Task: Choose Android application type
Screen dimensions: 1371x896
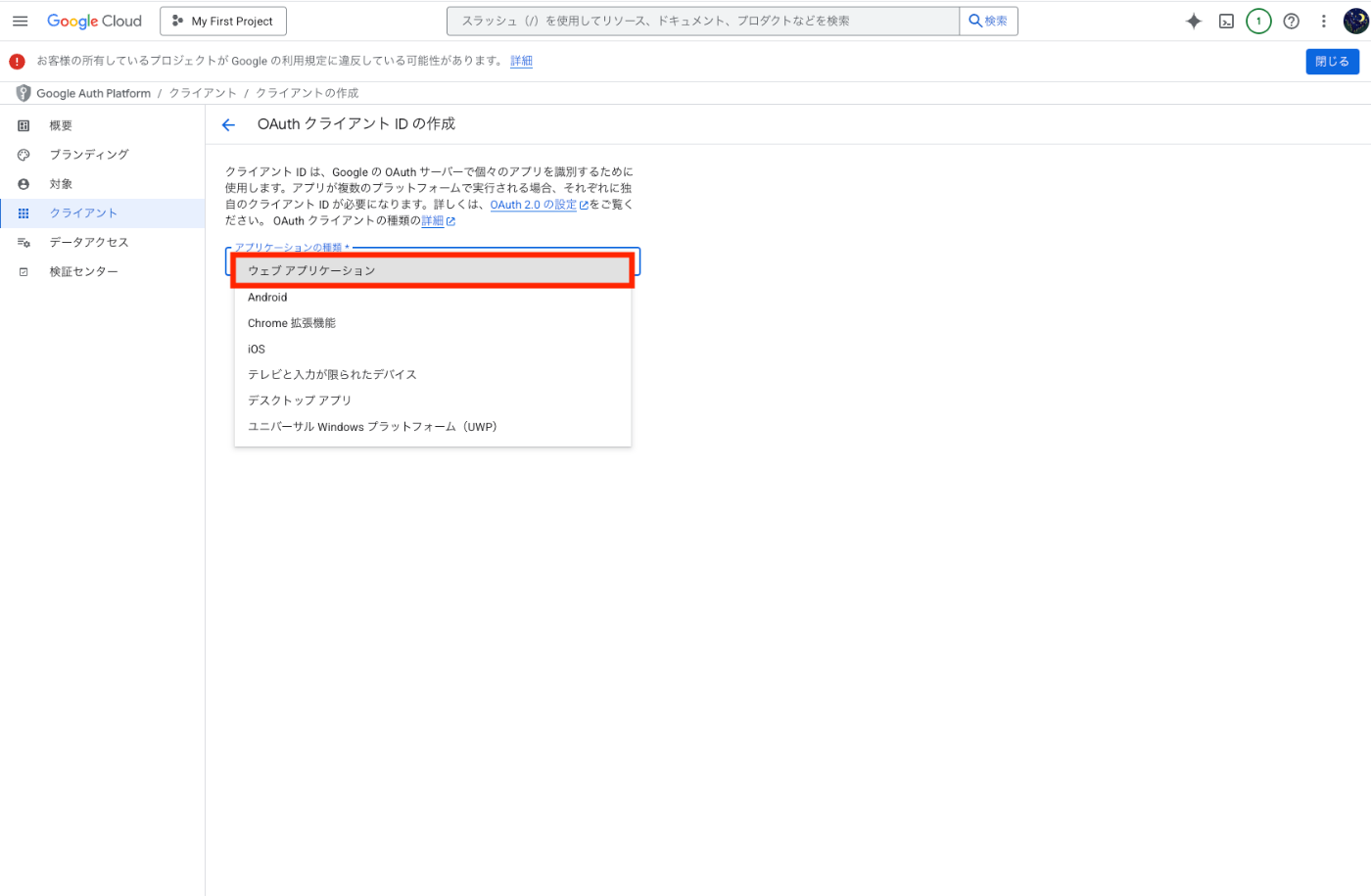Action: click(433, 297)
